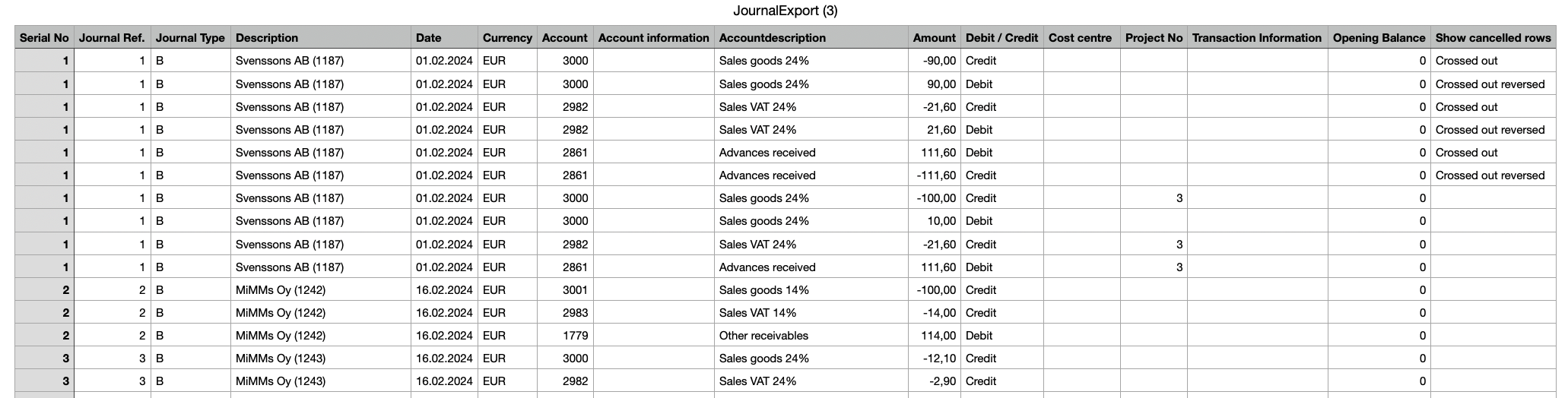Select the Transaction Information header cell
Image resolution: width=1568 pixels, height=398 pixels.
pos(1257,37)
